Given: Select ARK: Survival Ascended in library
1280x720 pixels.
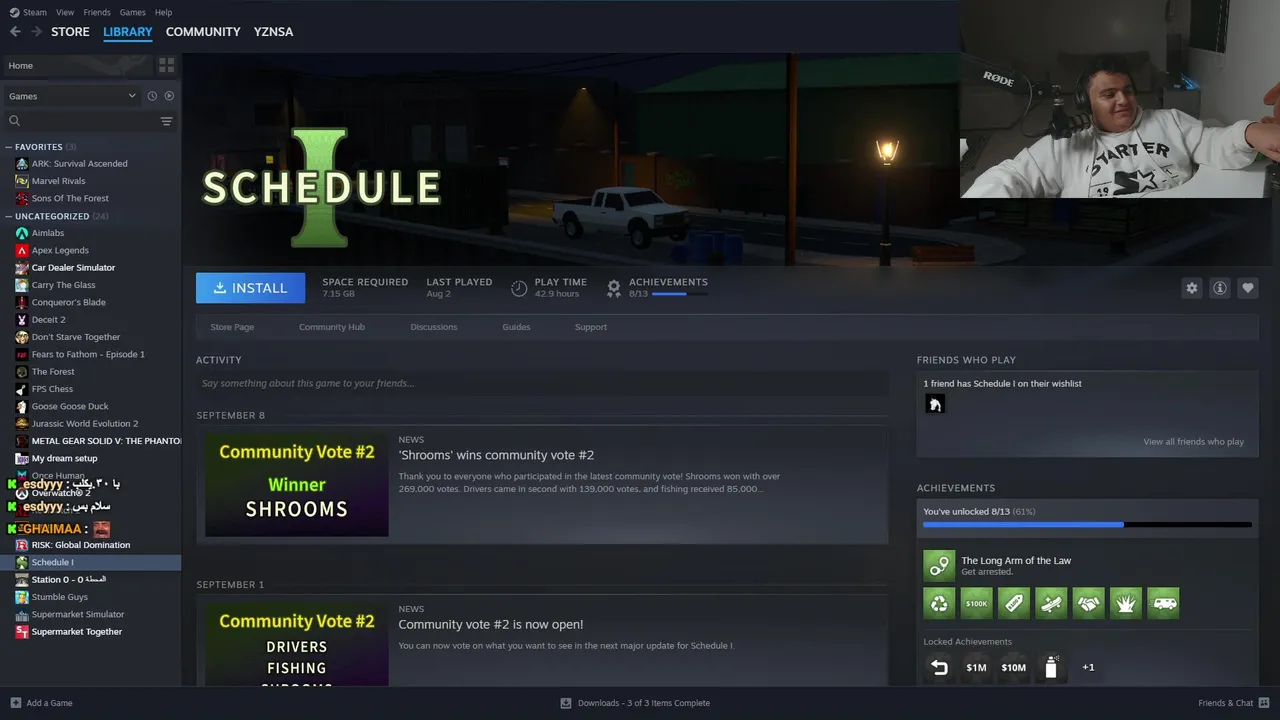Looking at the screenshot, I should pos(79,164).
